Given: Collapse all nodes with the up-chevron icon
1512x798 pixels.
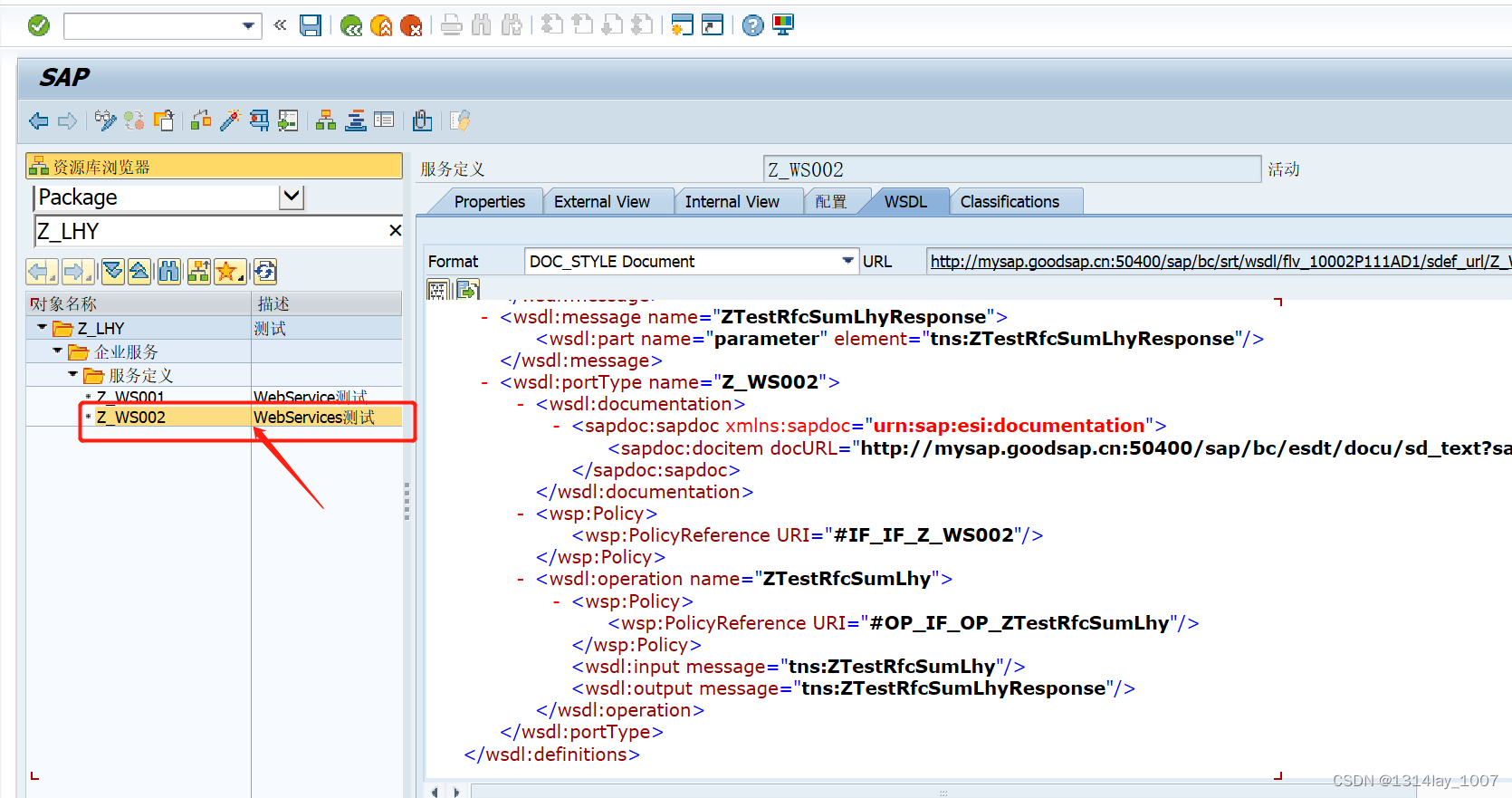Looking at the screenshot, I should (139, 271).
